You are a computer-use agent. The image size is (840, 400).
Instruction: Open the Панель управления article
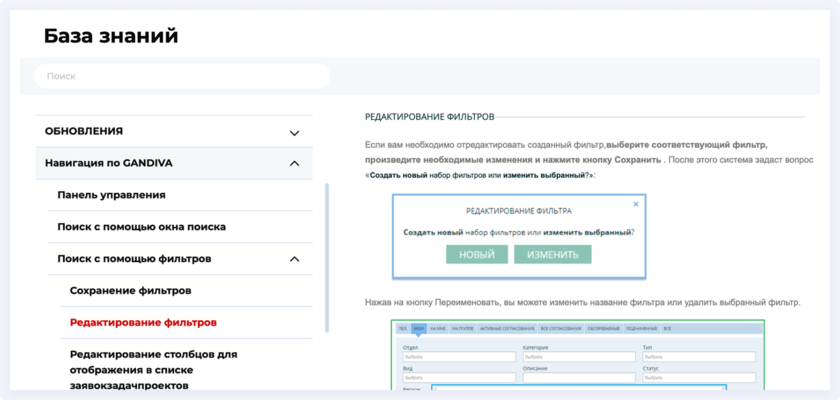111,195
